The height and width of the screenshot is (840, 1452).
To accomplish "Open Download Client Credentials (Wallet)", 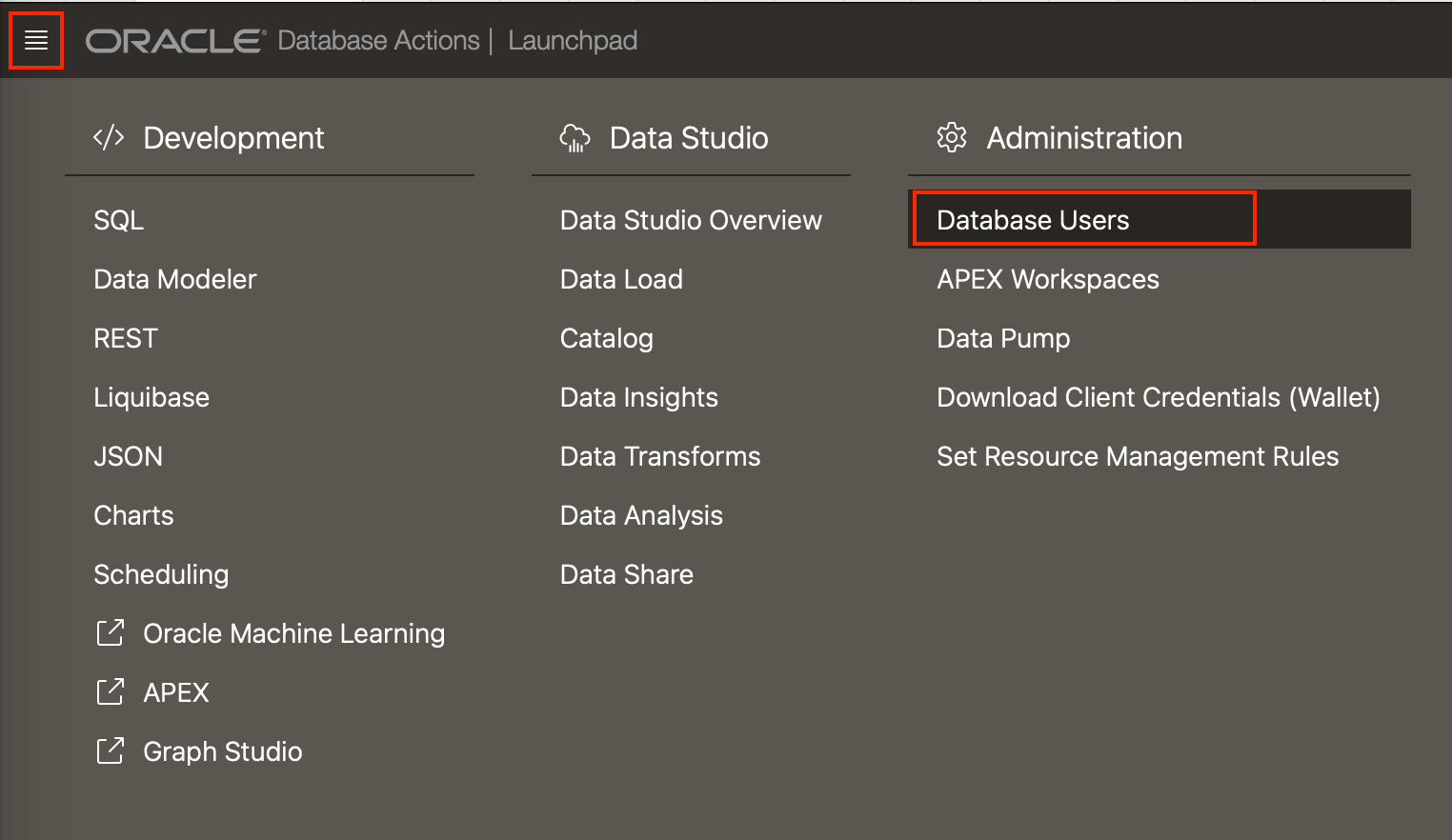I will (x=1158, y=397).
